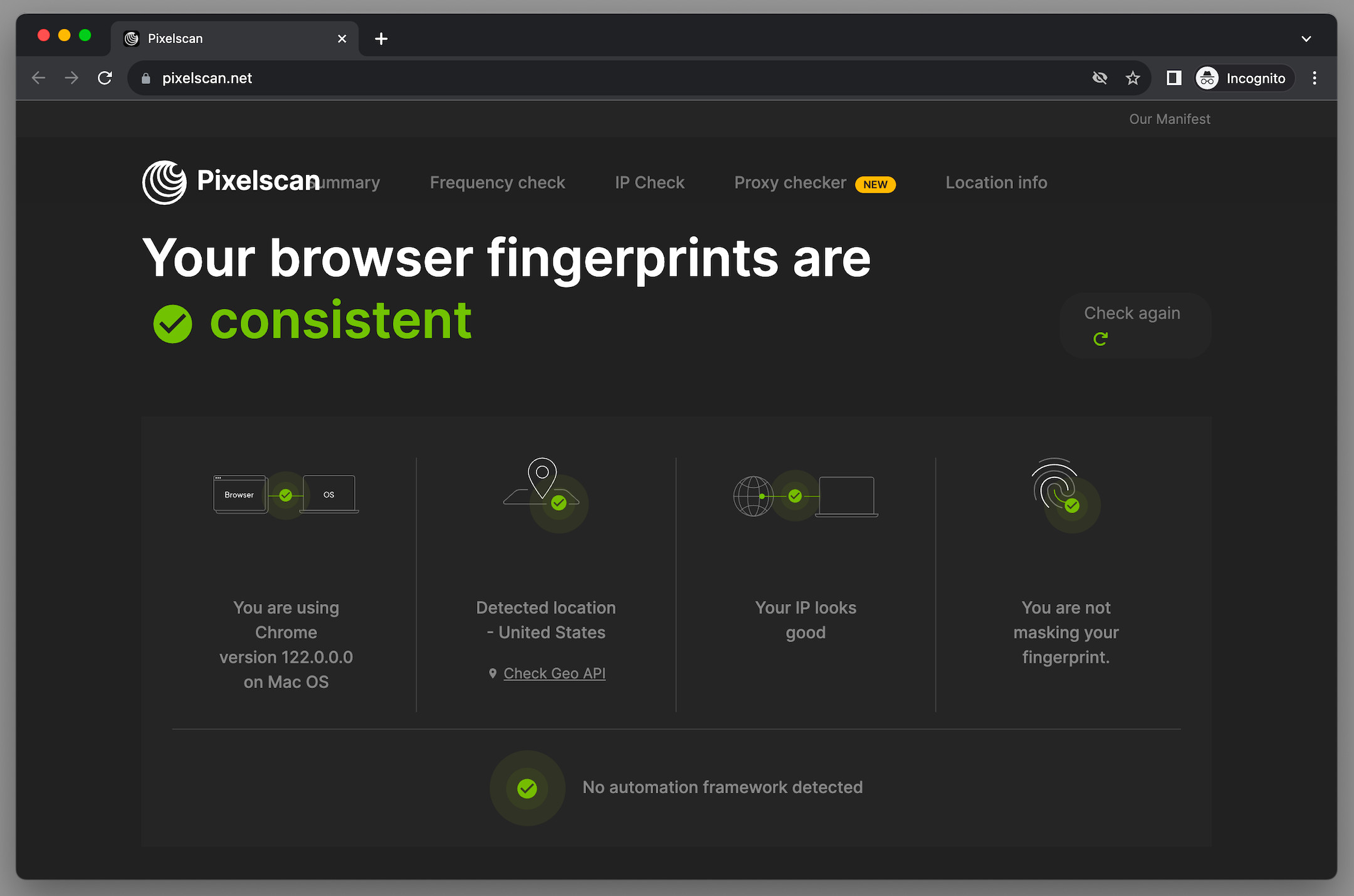
Task: Reload the page with the refresh icon
Action: tap(105, 78)
